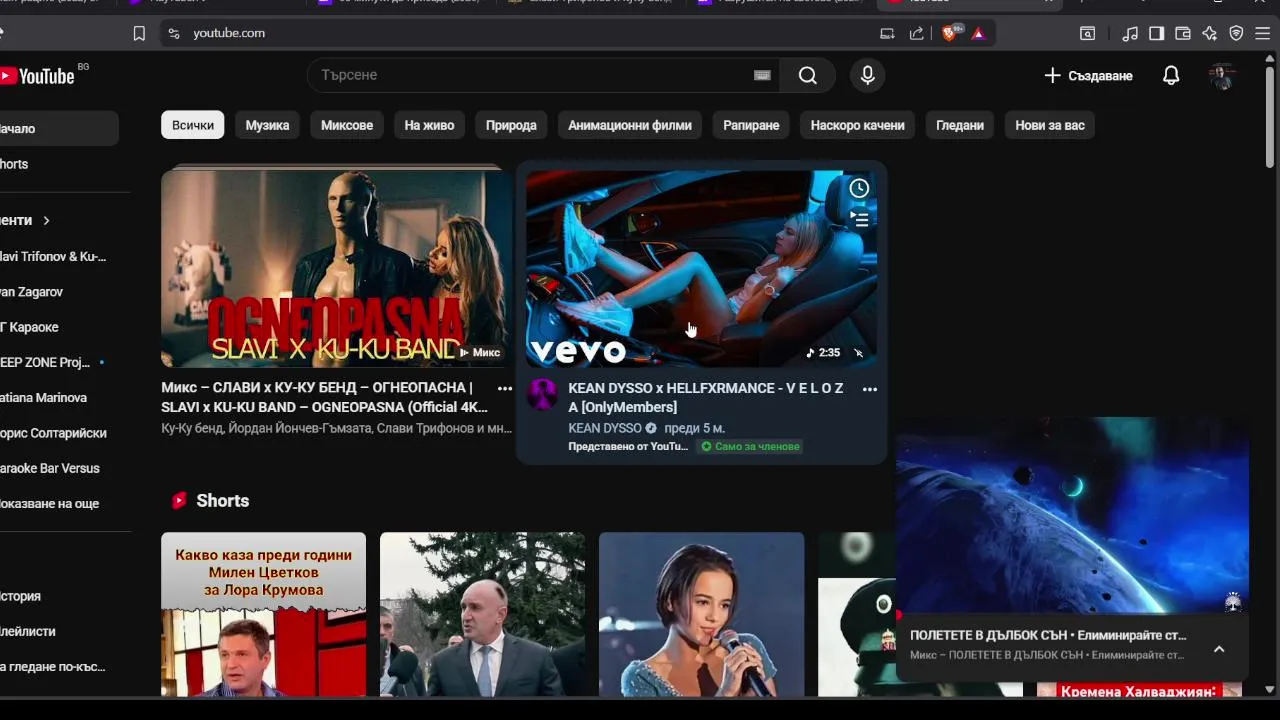Click the install/cast screen icon in address bar
1280x720 pixels.
point(887,33)
